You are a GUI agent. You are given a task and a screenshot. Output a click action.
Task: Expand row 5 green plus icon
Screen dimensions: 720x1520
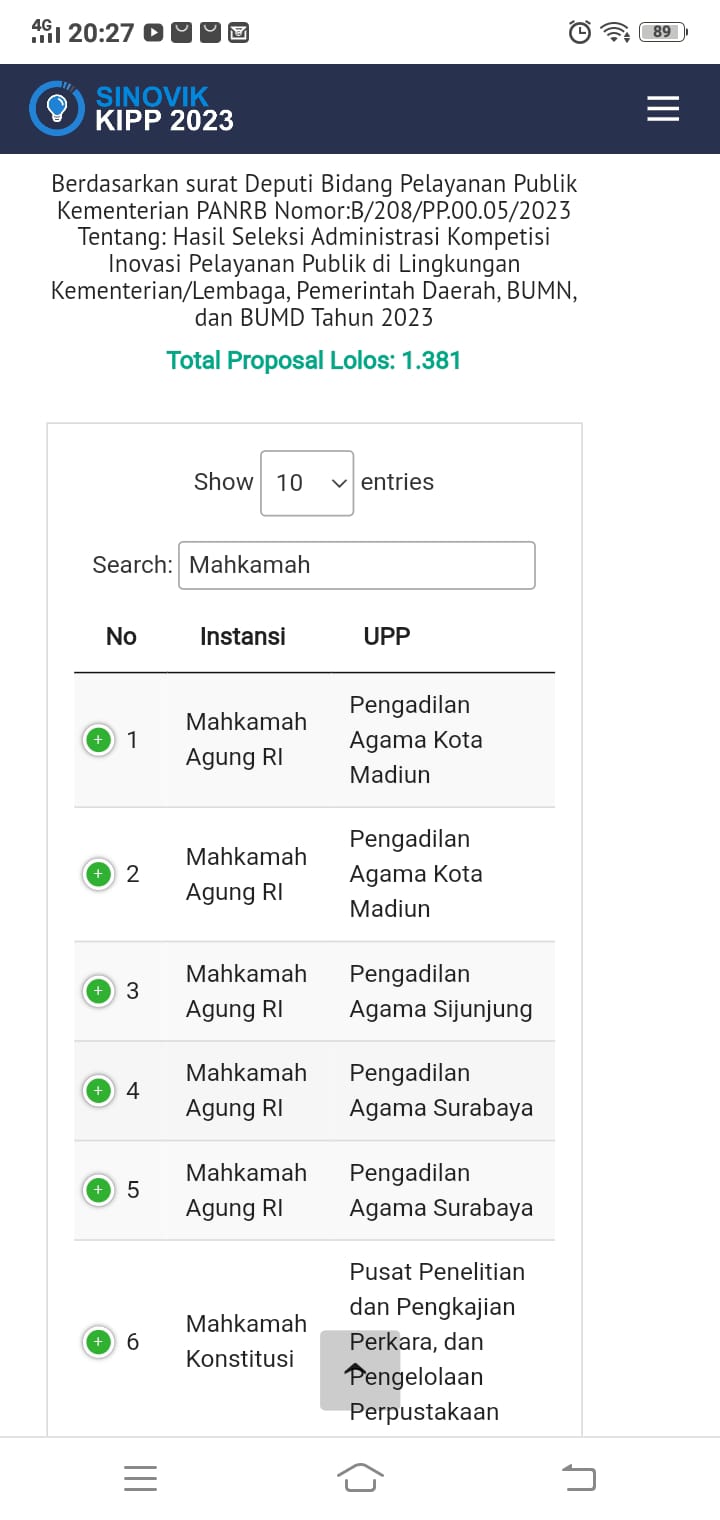(98, 1190)
